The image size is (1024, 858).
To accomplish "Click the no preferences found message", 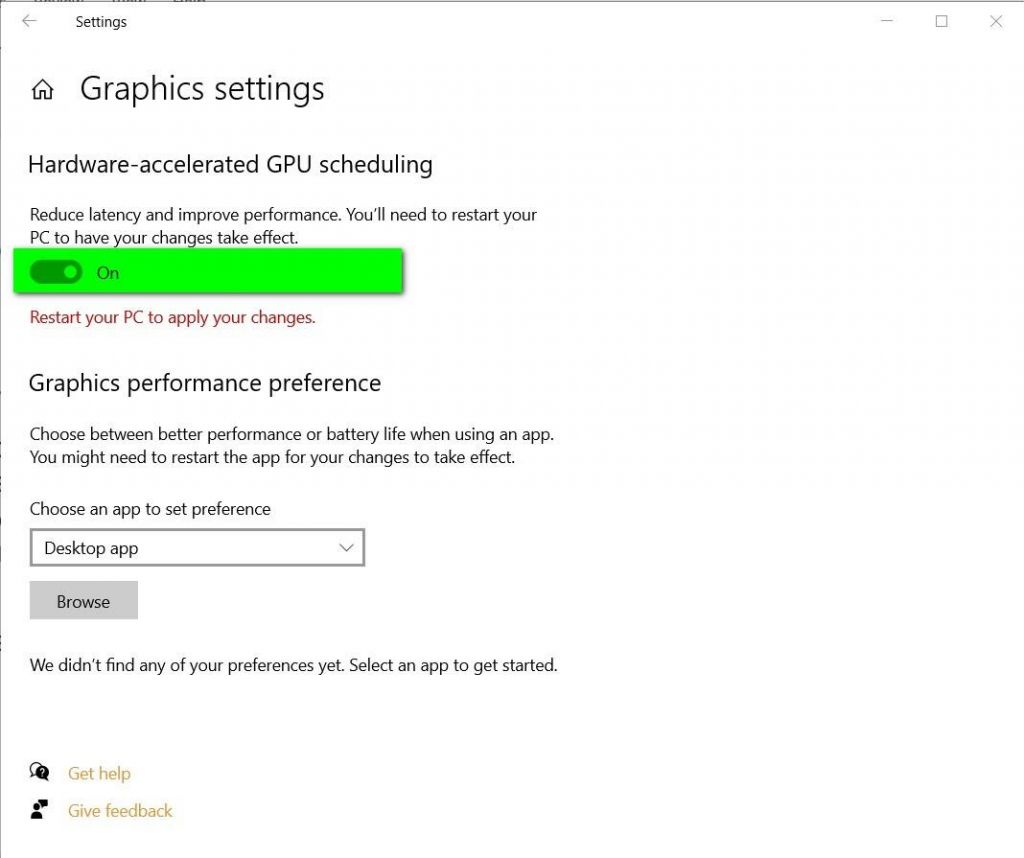I will point(295,664).
